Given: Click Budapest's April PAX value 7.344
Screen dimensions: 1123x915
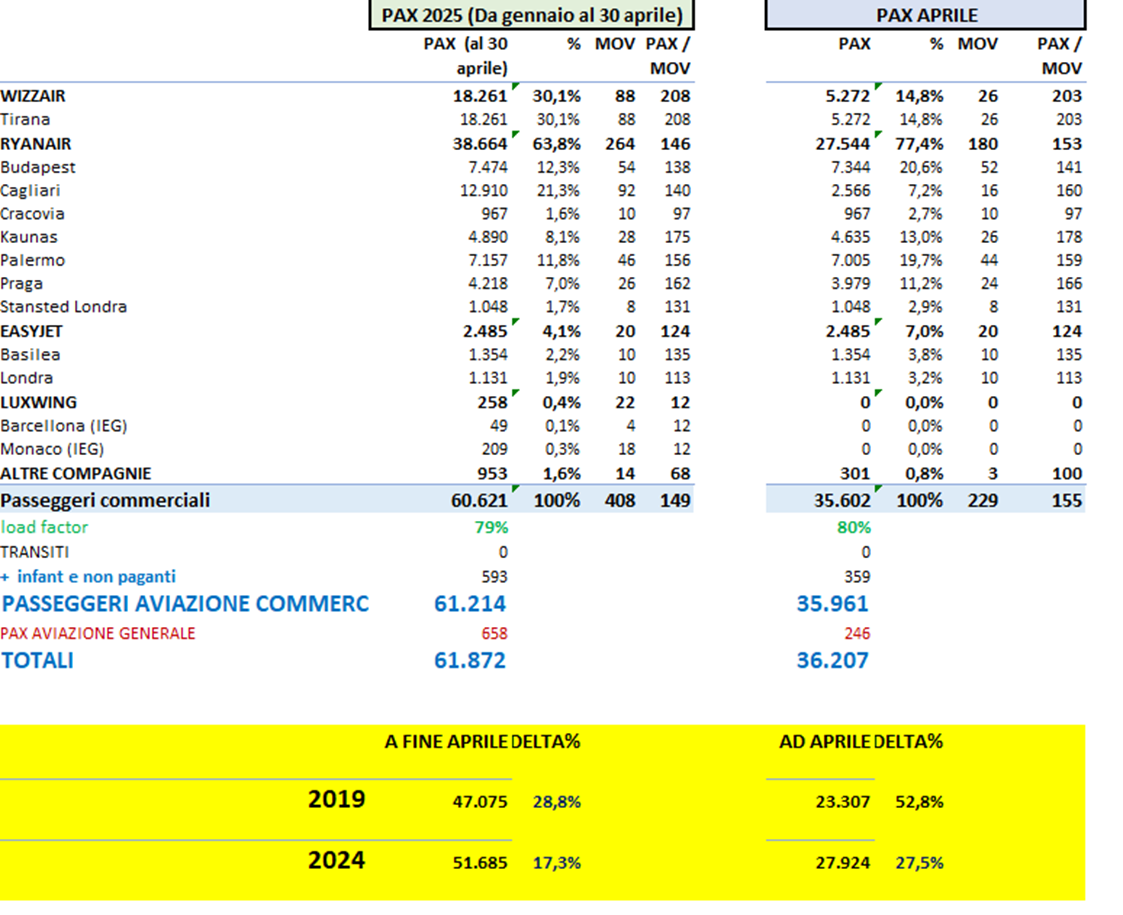Looking at the screenshot, I should (x=851, y=168).
